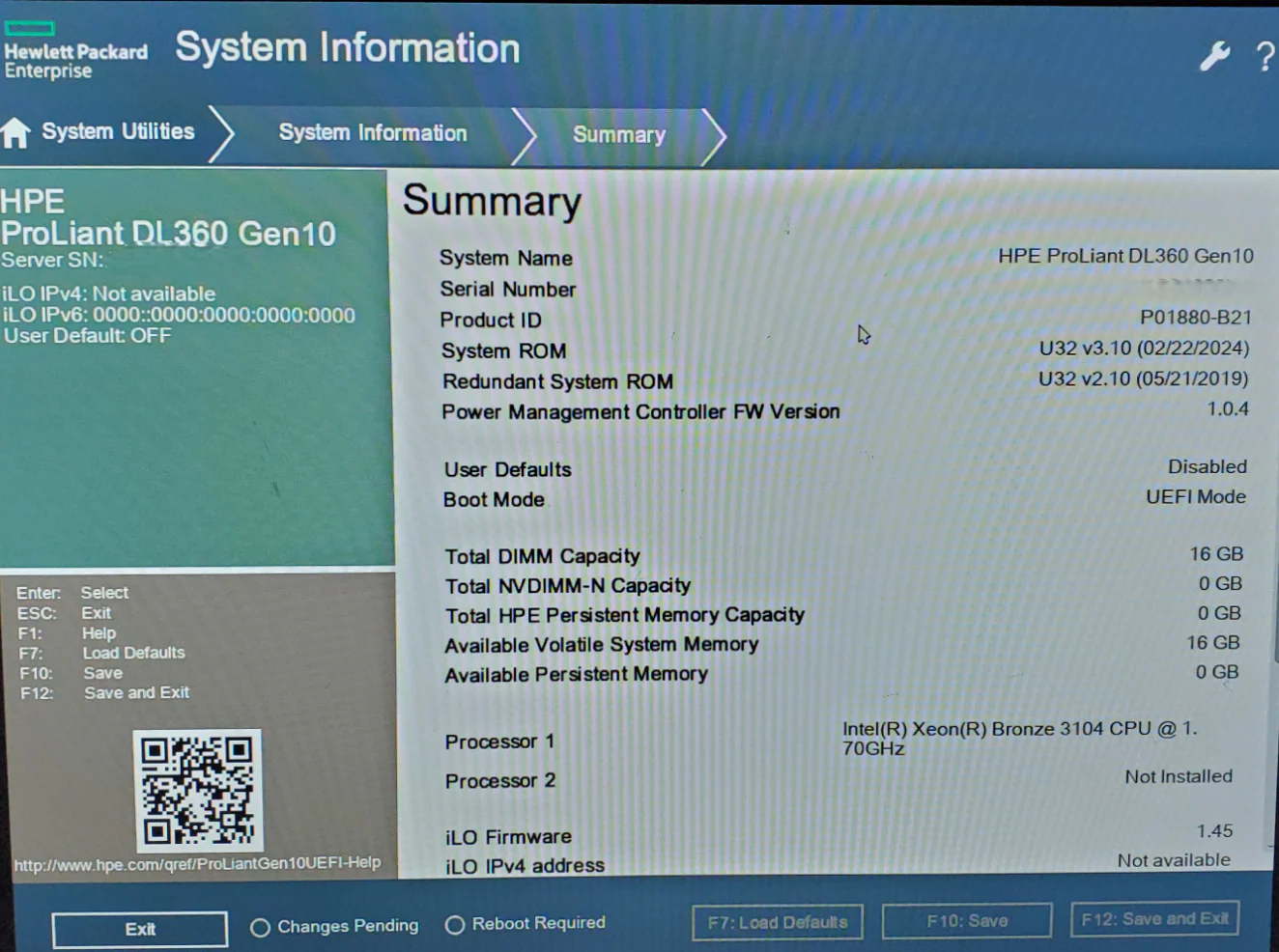Click the QR code help image
Image resolution: width=1279 pixels, height=952 pixels.
pos(197,790)
